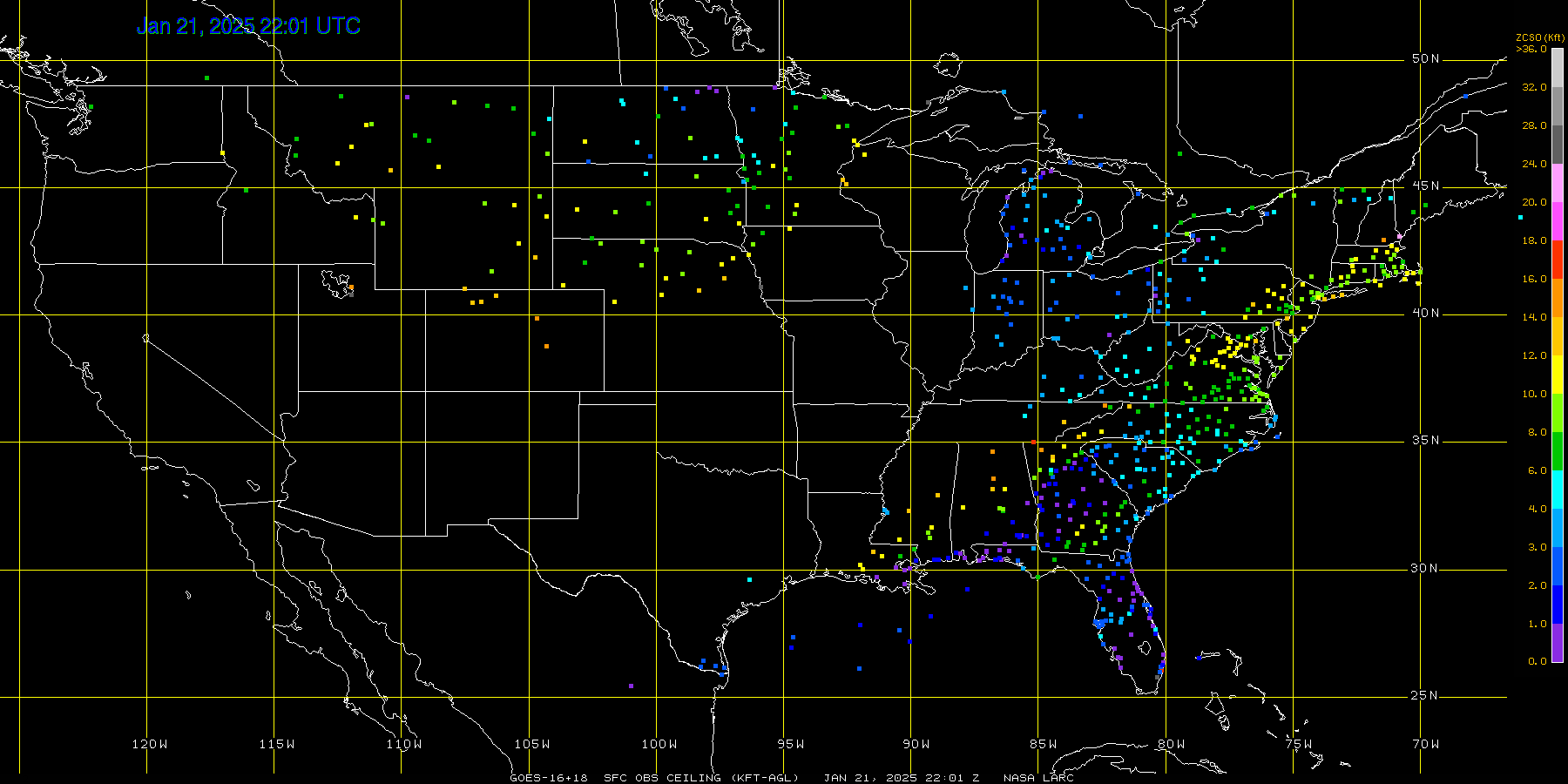Image resolution: width=1568 pixels, height=784 pixels.
Task: Click the '16.0' legend value
Action: tap(1534, 279)
